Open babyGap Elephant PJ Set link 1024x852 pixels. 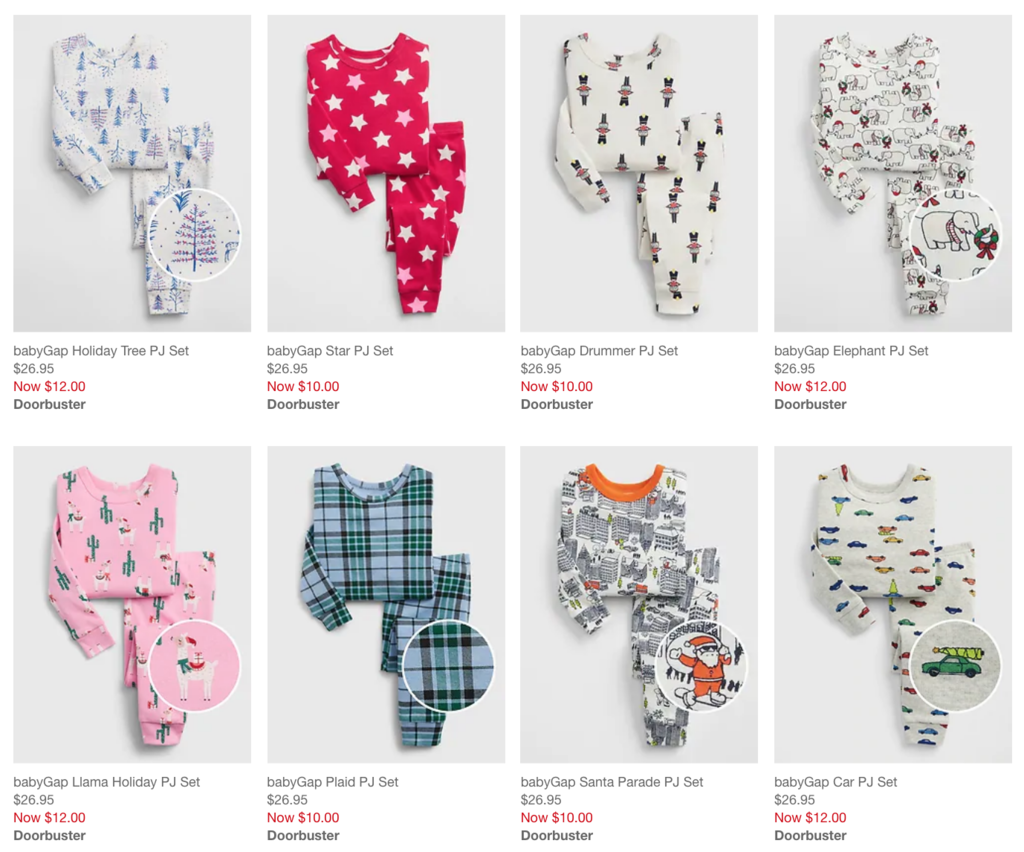(x=851, y=351)
